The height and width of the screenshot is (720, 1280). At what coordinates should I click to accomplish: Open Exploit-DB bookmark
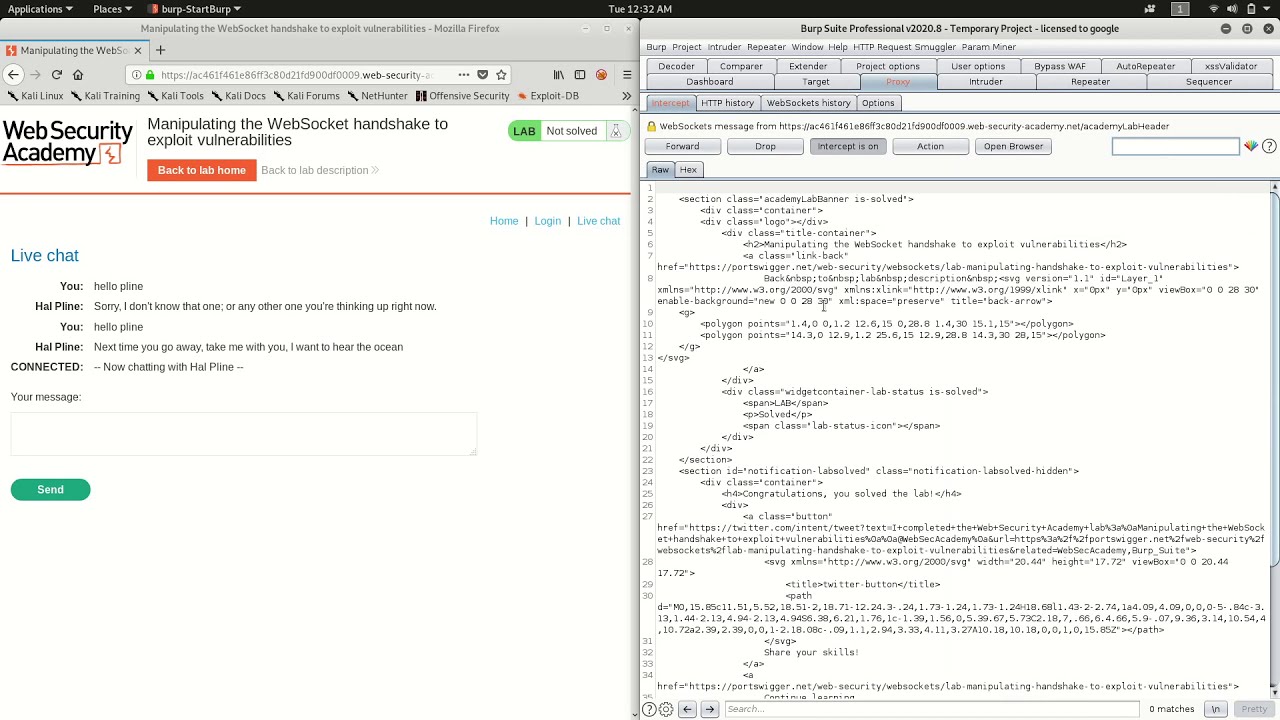(548, 96)
